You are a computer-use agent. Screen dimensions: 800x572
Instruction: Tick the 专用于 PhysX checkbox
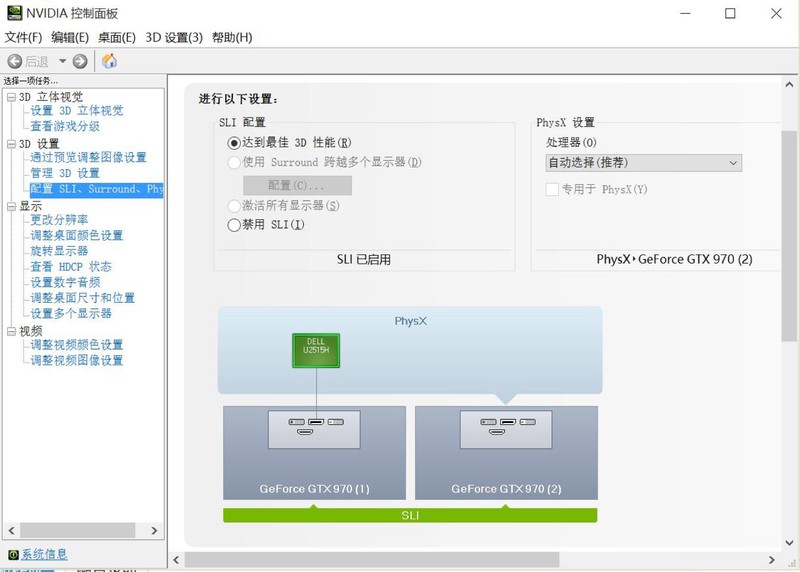pyautogui.click(x=552, y=189)
